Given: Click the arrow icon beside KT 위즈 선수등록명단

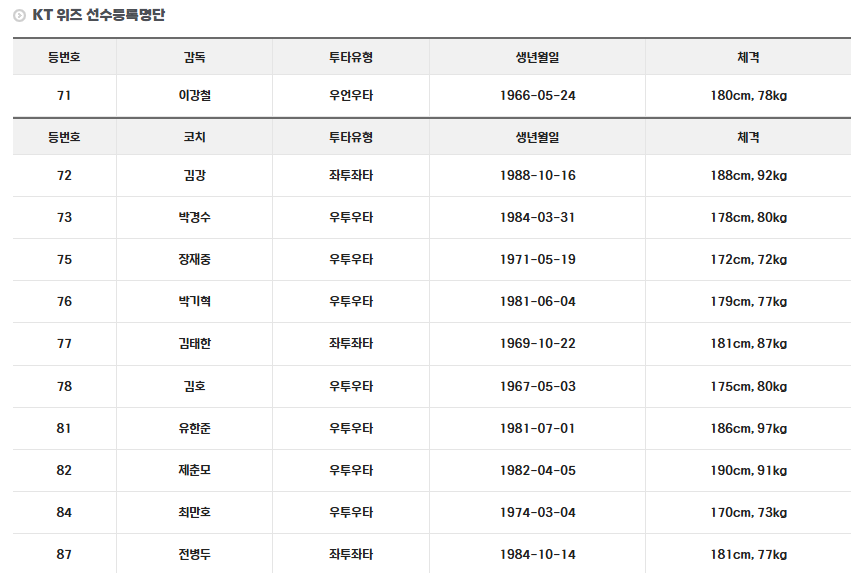Looking at the screenshot, I should (x=19, y=16).
